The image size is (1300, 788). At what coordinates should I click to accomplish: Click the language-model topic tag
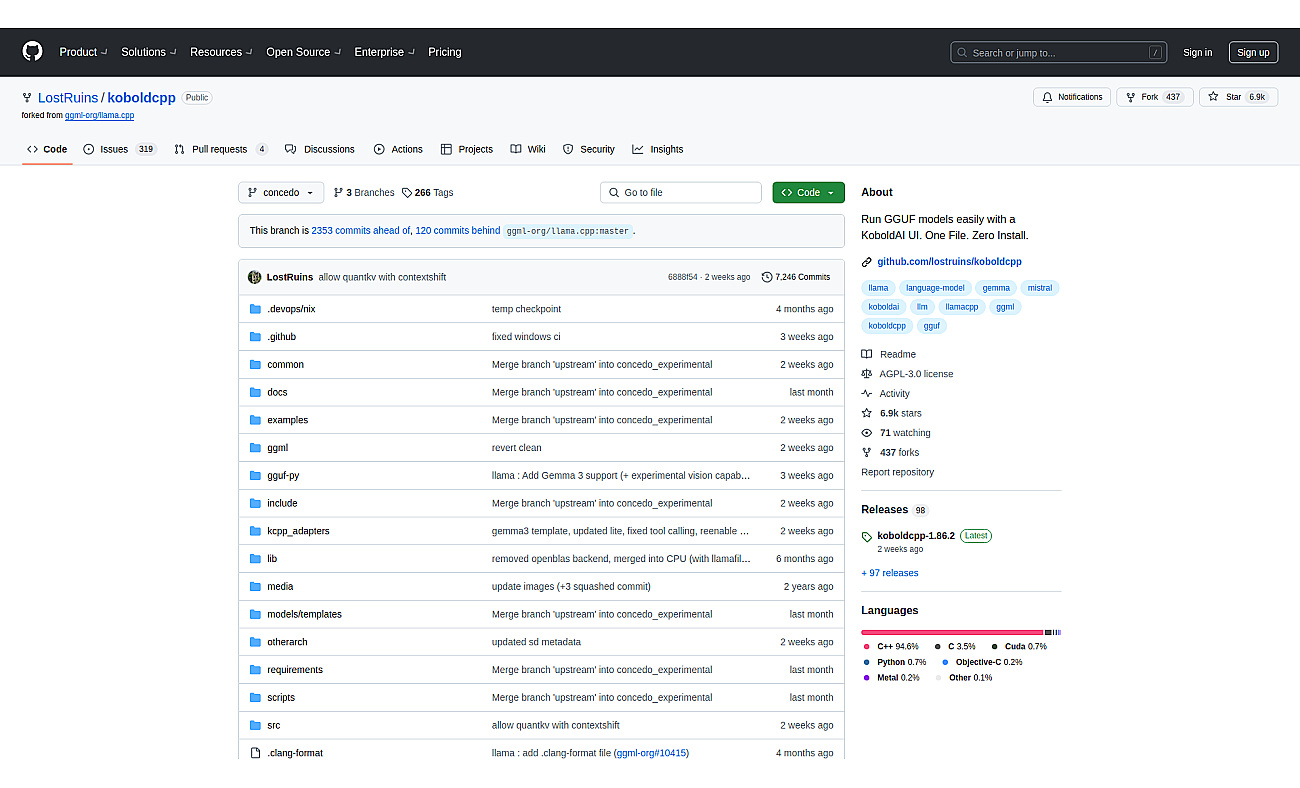click(935, 288)
